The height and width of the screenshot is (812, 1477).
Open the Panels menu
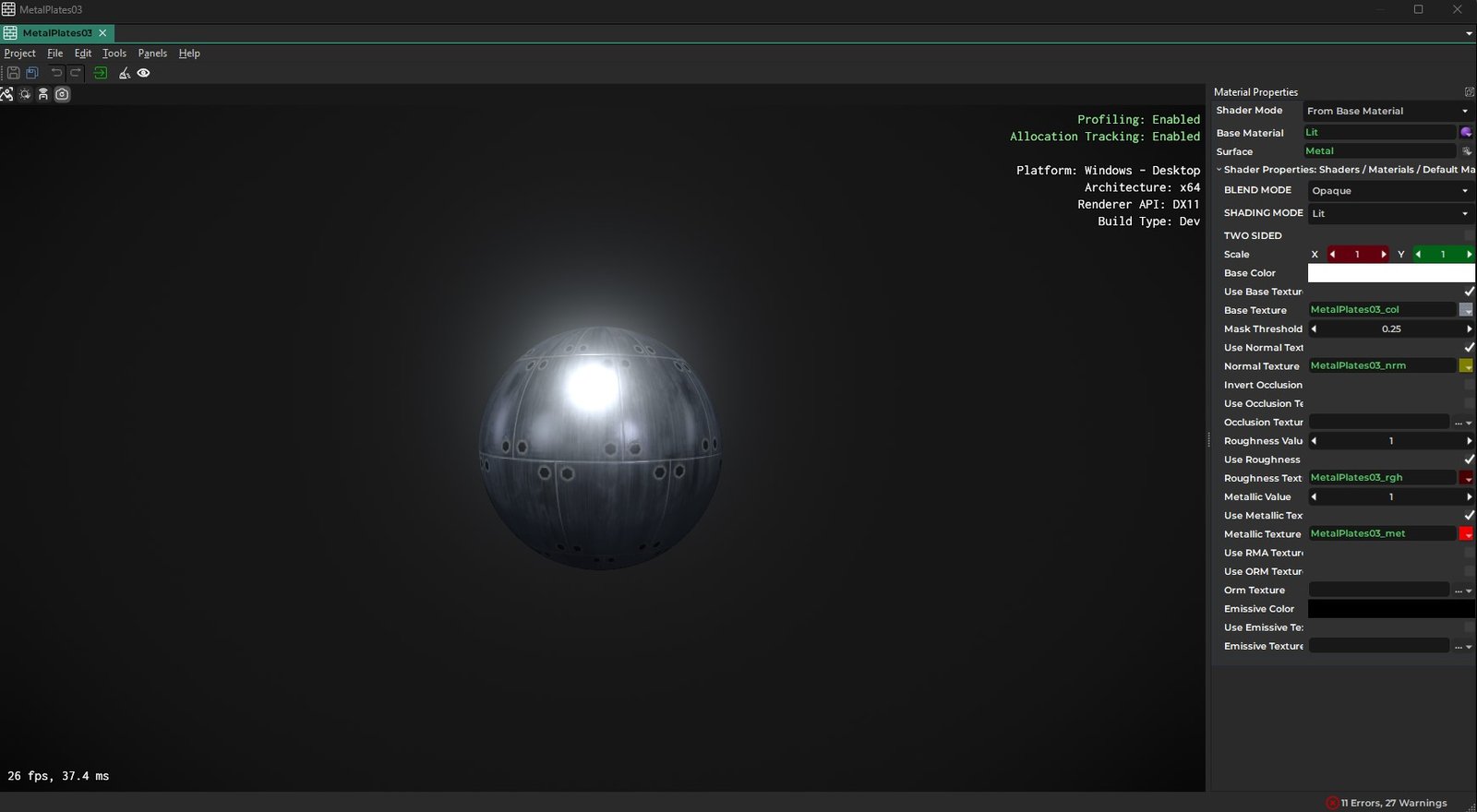pyautogui.click(x=152, y=54)
